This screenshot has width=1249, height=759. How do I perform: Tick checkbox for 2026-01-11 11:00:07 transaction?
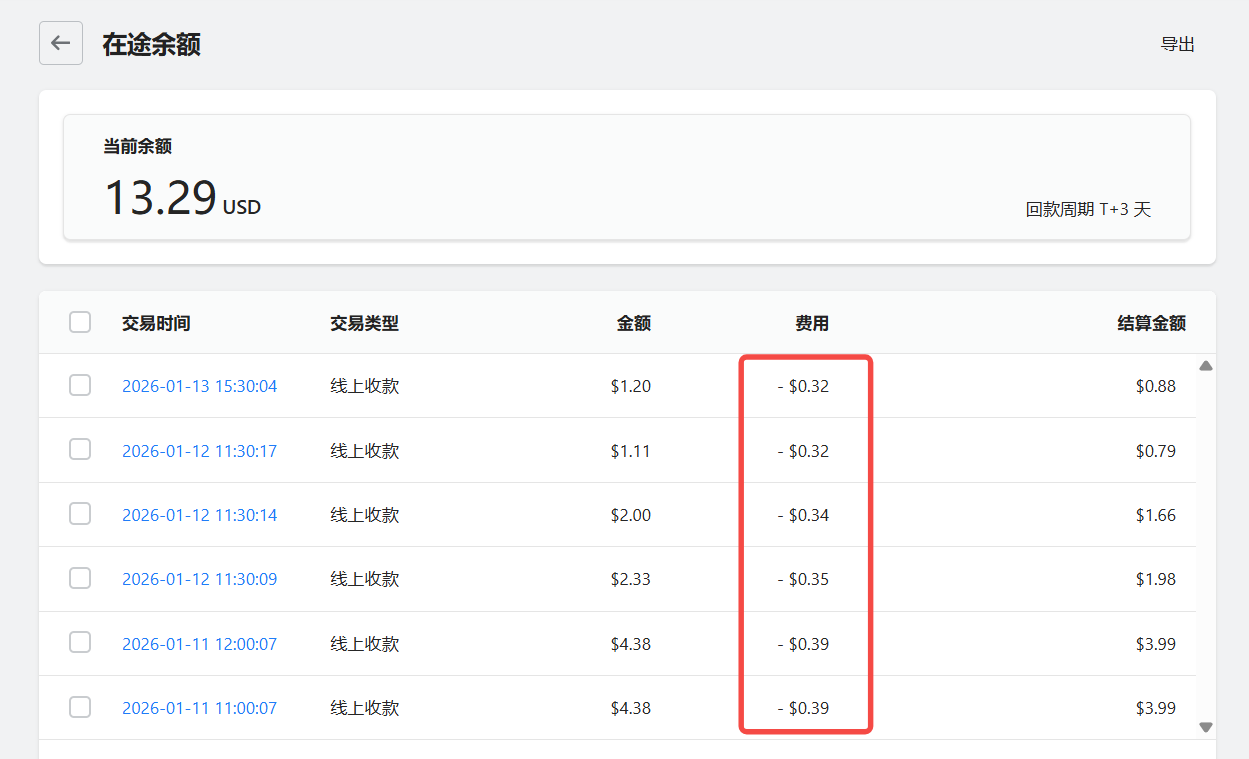tap(80, 707)
